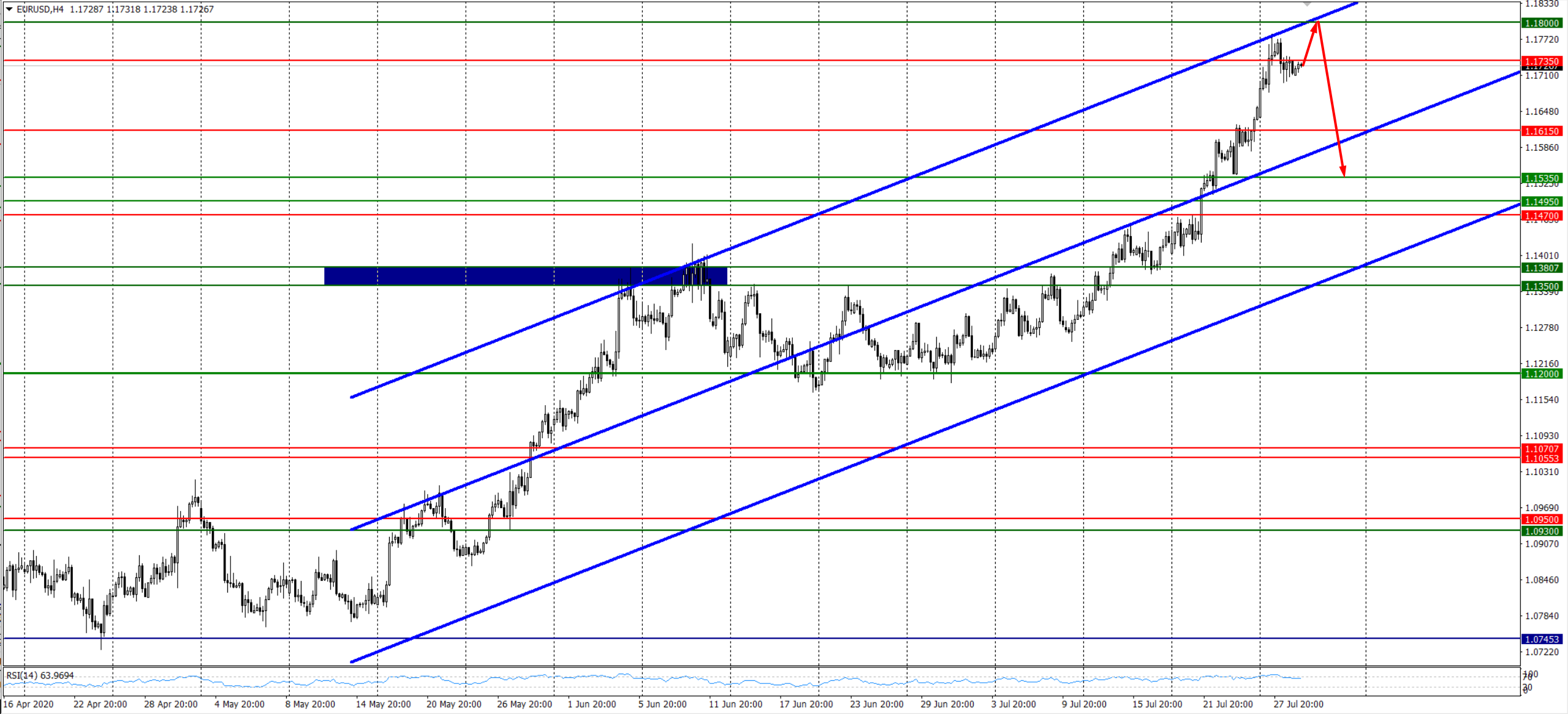This screenshot has width=1568, height=714.
Task: Click the chart shift triangle marker
Action: (1307, 4)
